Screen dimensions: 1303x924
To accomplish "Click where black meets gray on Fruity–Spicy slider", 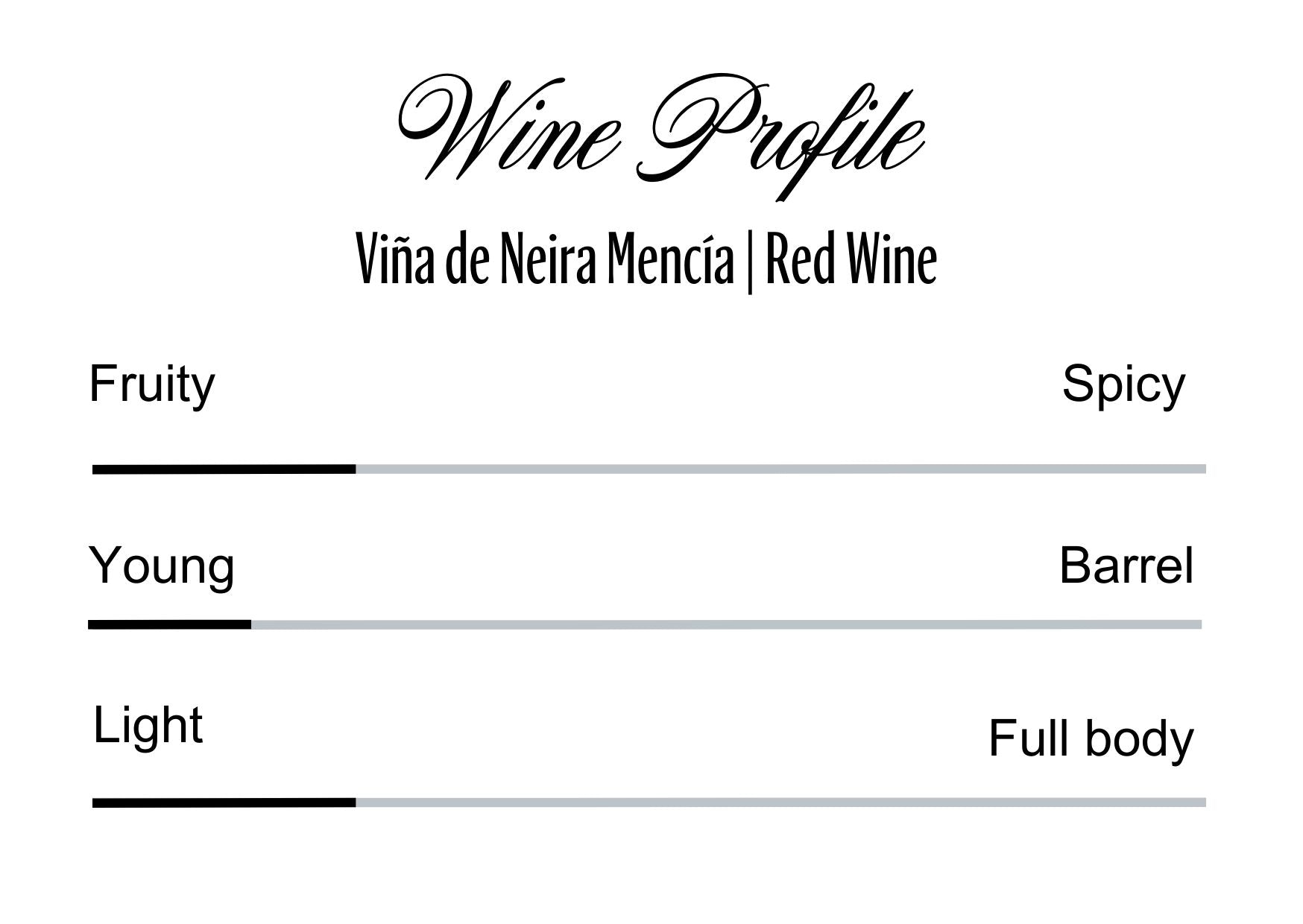I will (x=356, y=469).
